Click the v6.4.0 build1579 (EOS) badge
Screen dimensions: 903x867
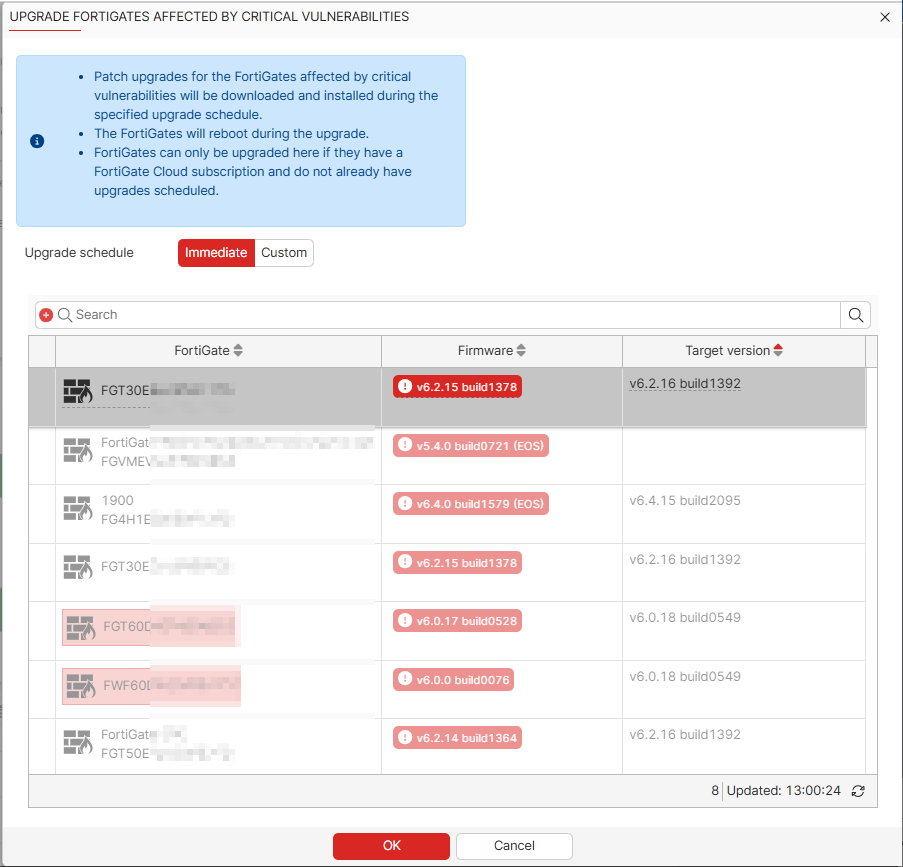point(471,503)
